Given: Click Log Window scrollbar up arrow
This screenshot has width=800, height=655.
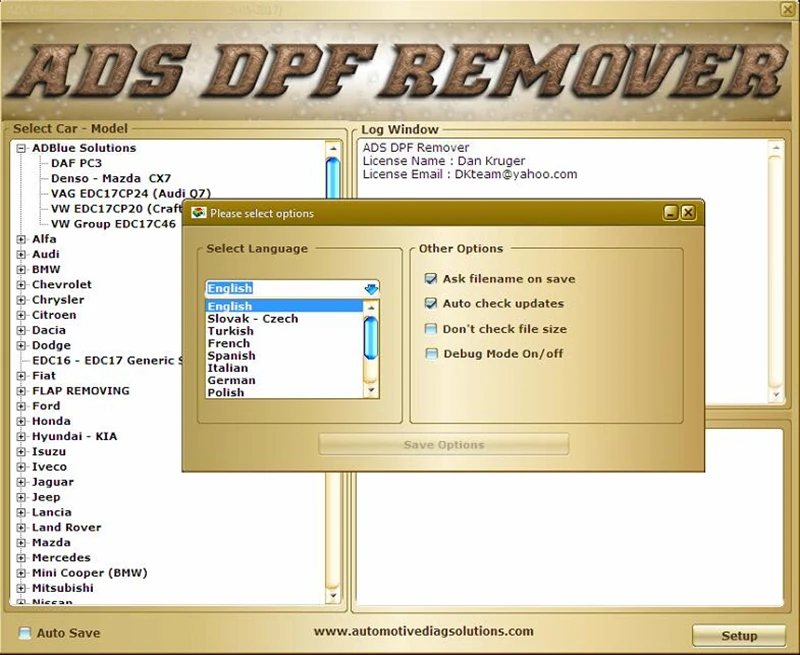Looking at the screenshot, I should (776, 148).
